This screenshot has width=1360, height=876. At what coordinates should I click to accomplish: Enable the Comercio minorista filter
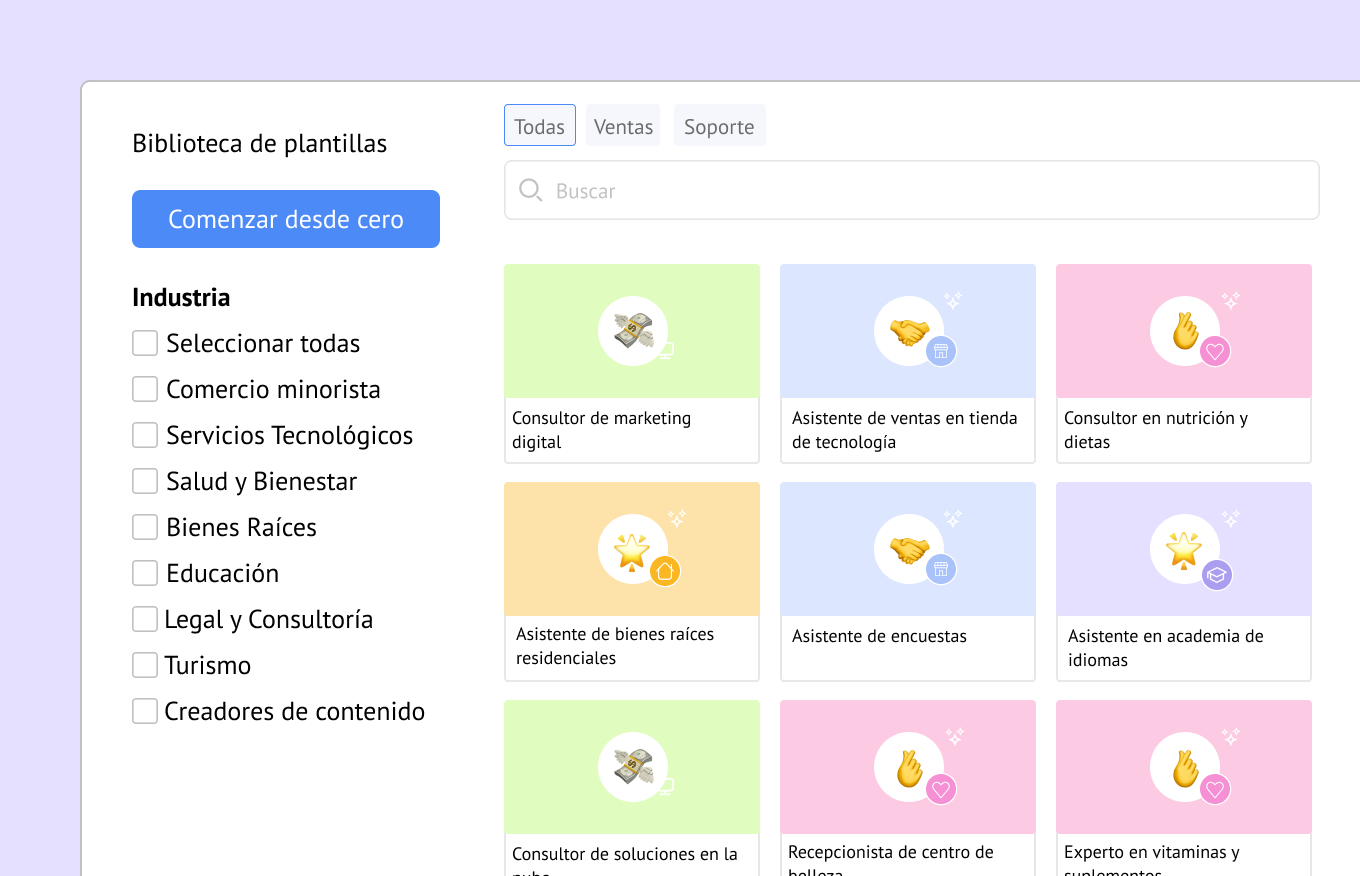point(145,389)
